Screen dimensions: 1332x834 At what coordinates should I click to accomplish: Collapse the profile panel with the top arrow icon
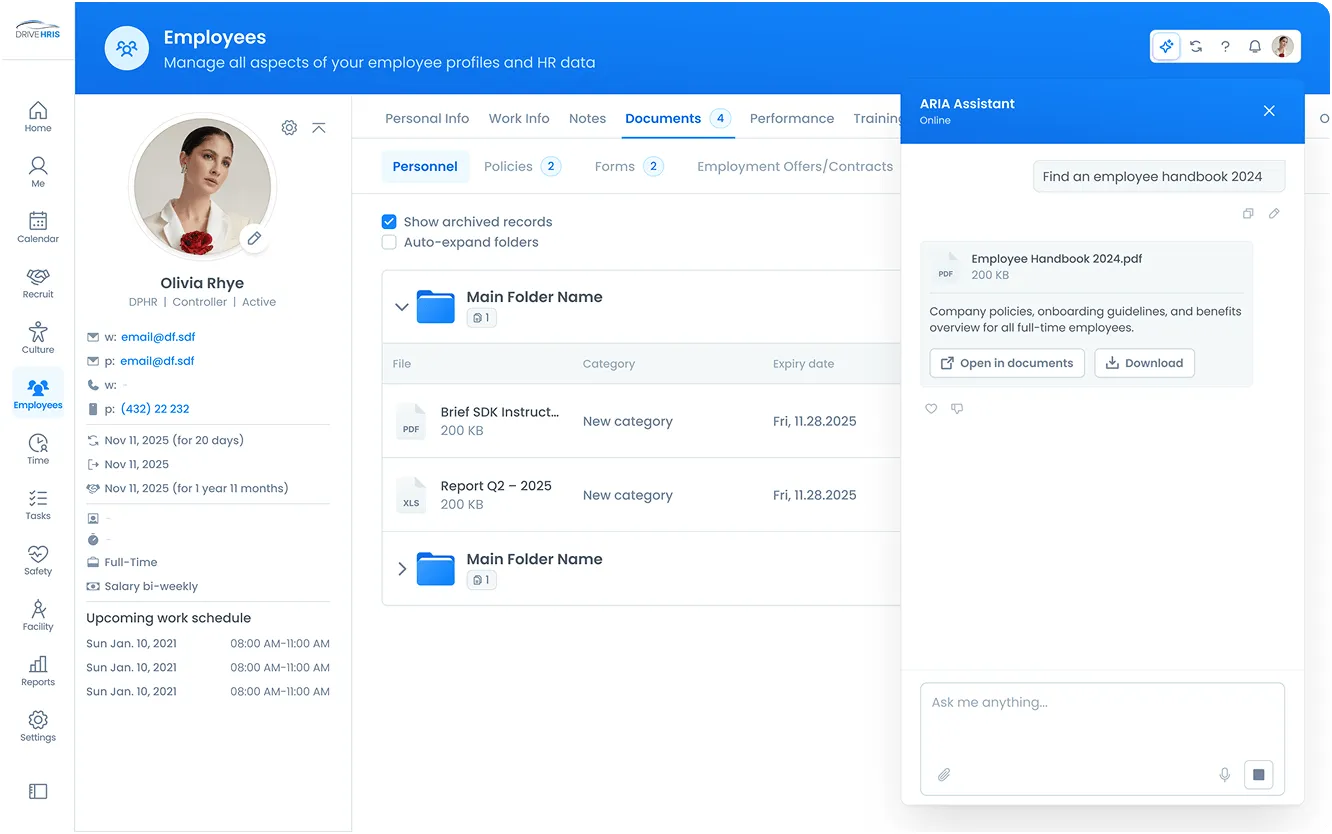pyautogui.click(x=319, y=128)
